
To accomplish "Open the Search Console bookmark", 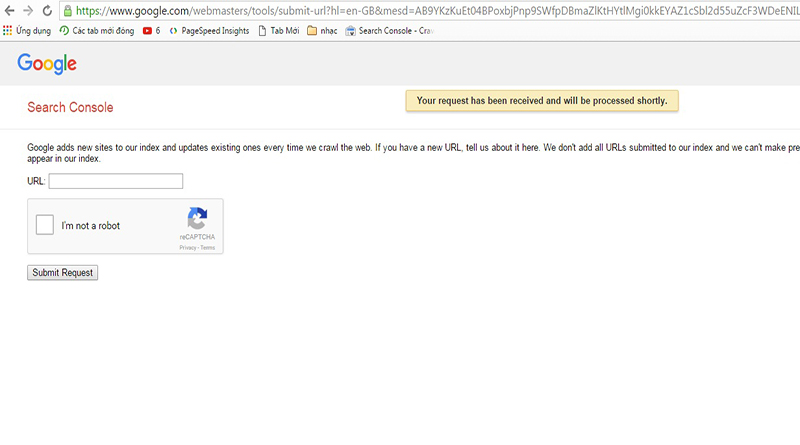I will pyautogui.click(x=389, y=31).
